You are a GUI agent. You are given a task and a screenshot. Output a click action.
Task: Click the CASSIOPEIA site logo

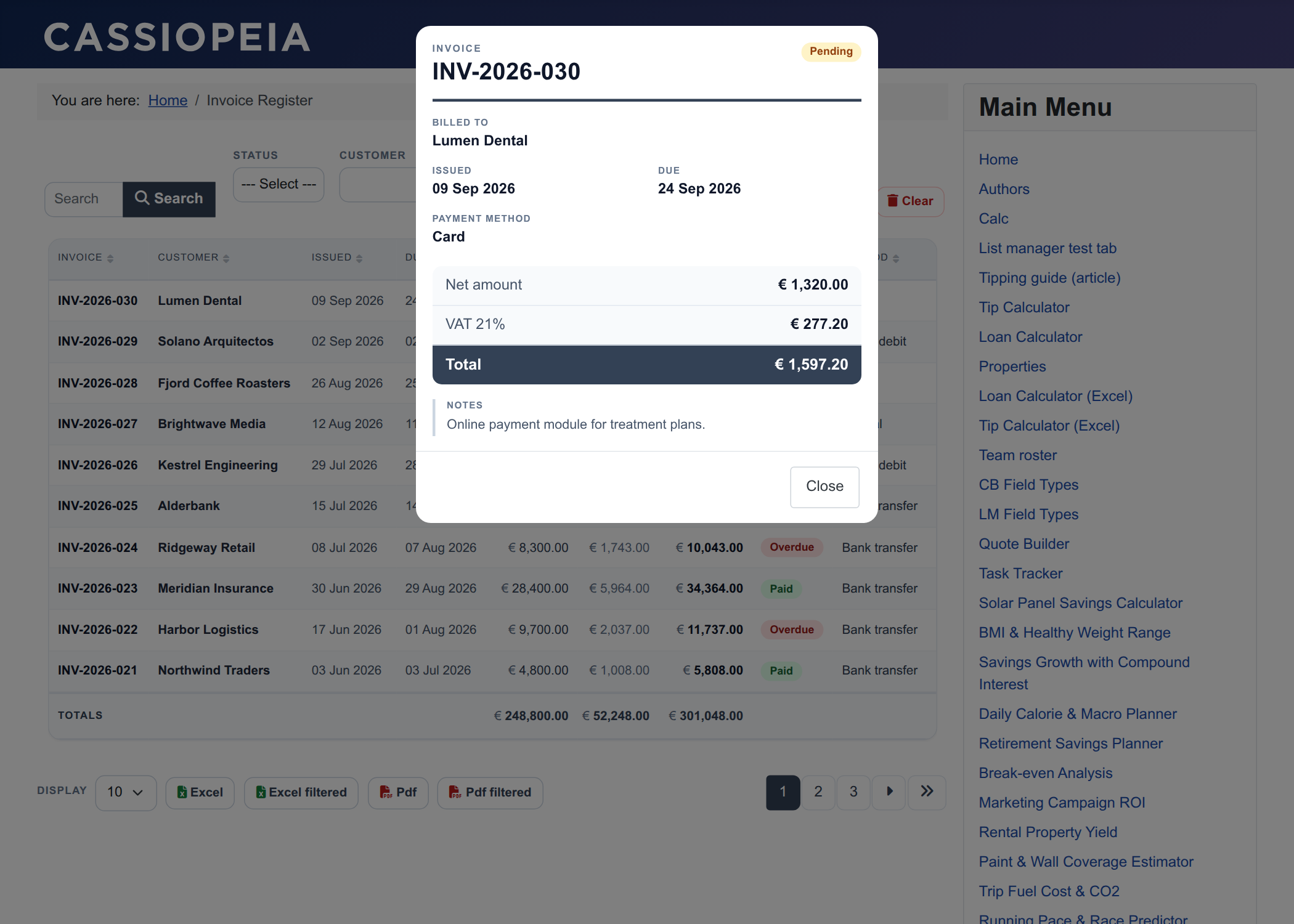(x=177, y=37)
